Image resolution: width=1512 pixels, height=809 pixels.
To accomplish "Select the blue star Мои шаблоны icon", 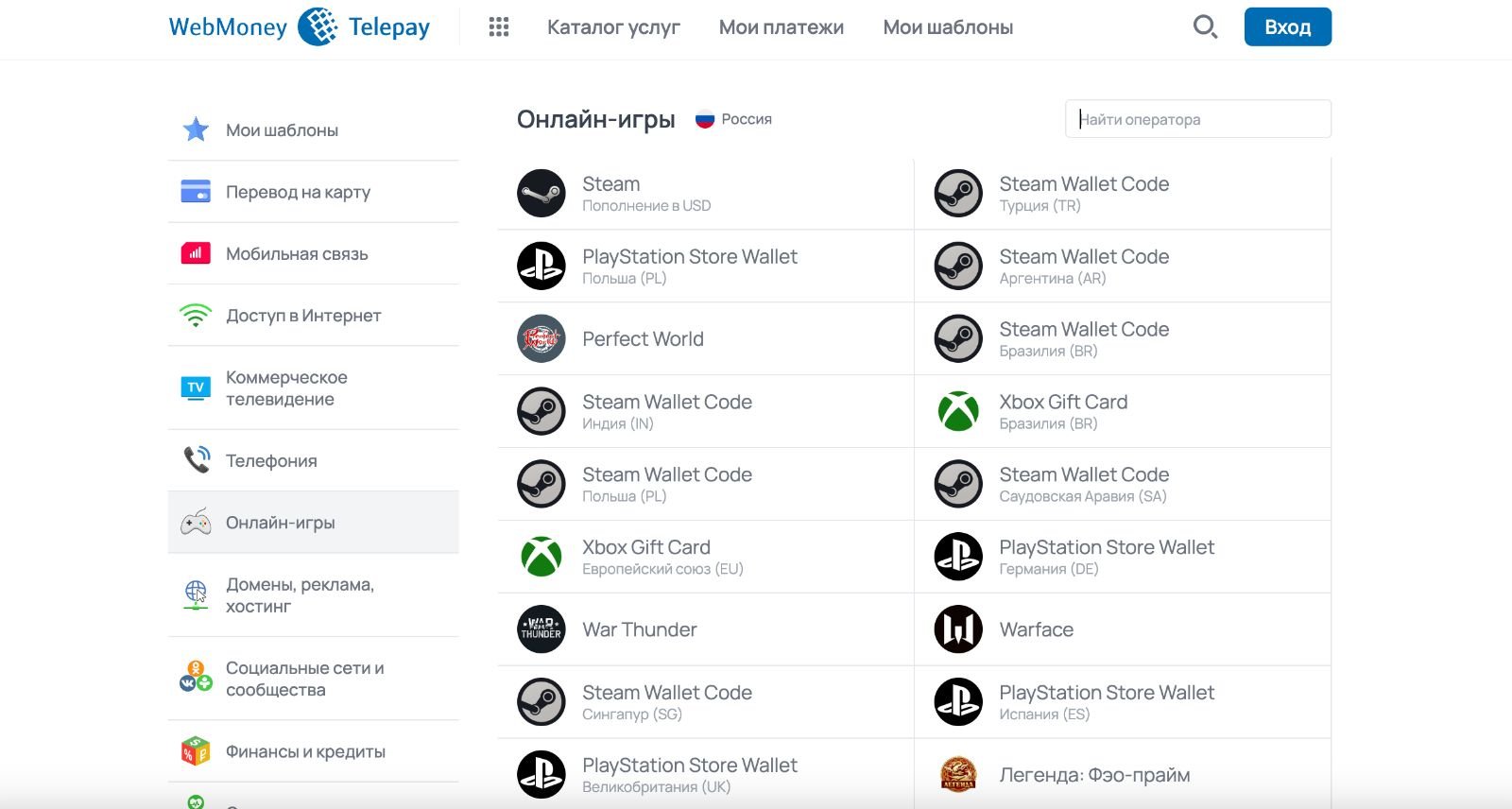I will [x=196, y=129].
